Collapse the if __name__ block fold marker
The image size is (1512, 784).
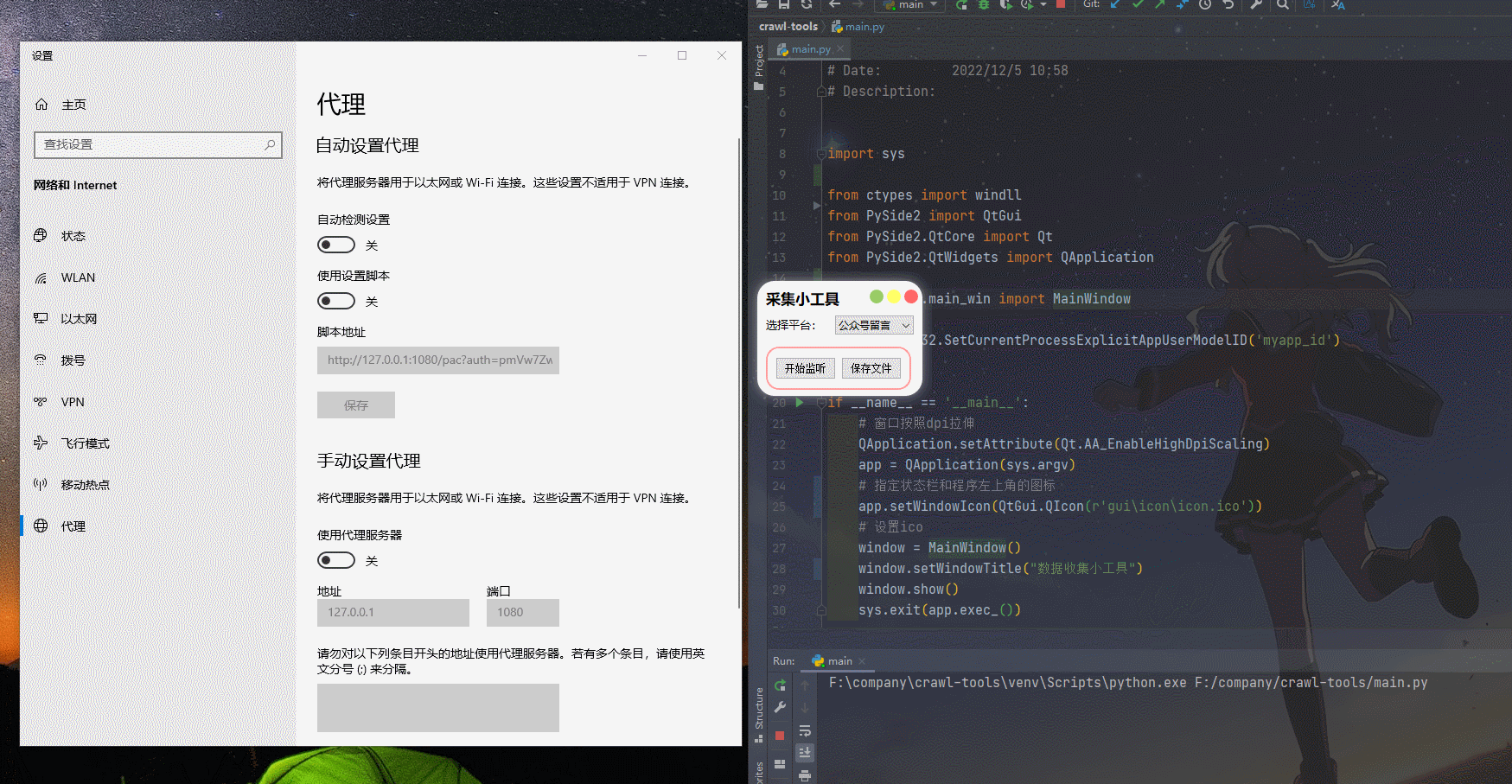pyautogui.click(x=821, y=403)
